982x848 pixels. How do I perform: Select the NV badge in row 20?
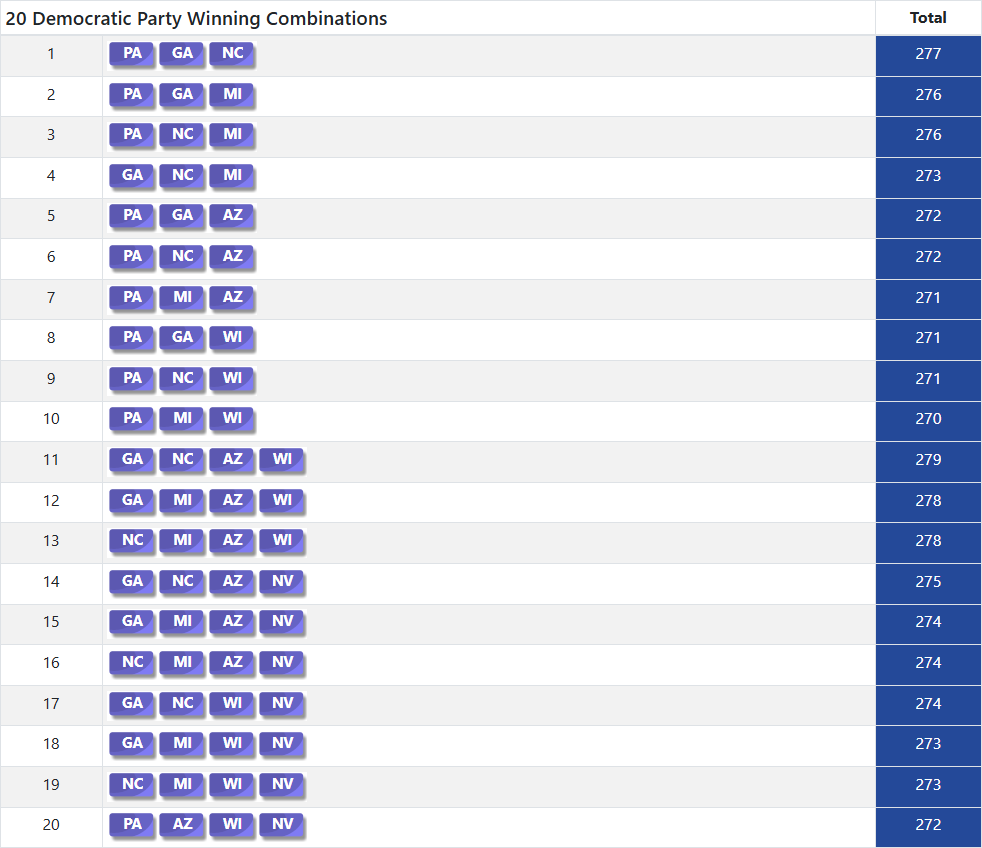pos(282,824)
